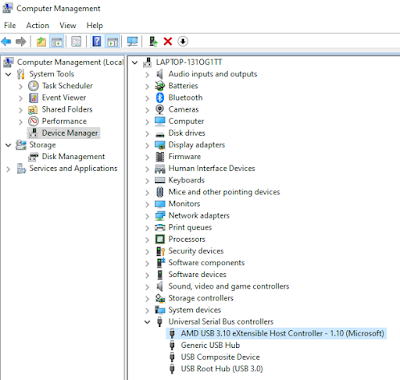Click the Security devices key icon
Image resolution: width=400 pixels, height=380 pixels.
(x=160, y=251)
